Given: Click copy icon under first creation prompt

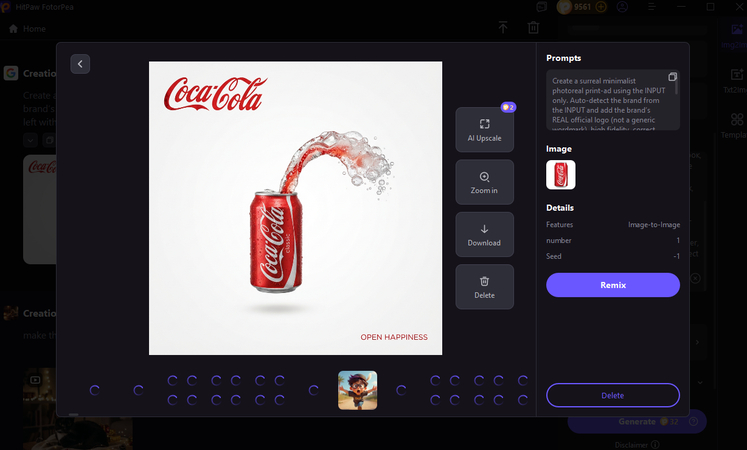Looking at the screenshot, I should pyautogui.click(x=49, y=140).
